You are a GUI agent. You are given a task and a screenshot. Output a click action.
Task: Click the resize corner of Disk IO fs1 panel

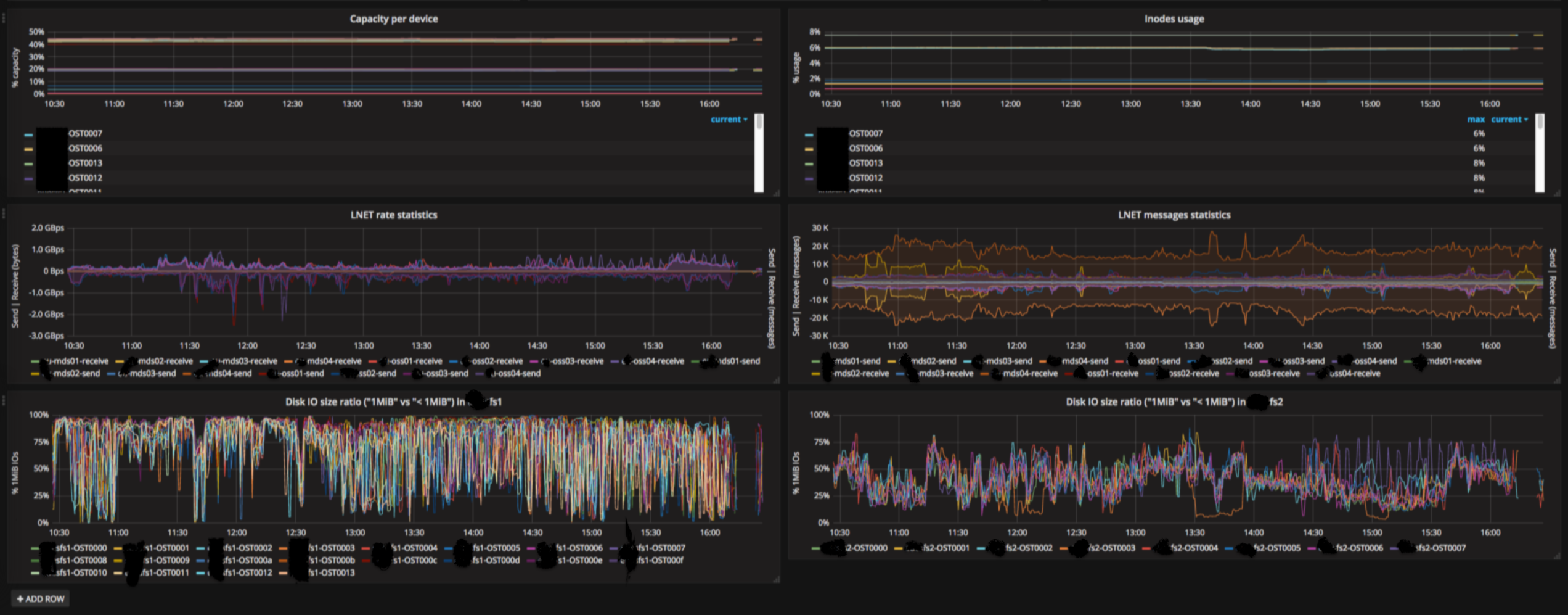tap(776, 579)
